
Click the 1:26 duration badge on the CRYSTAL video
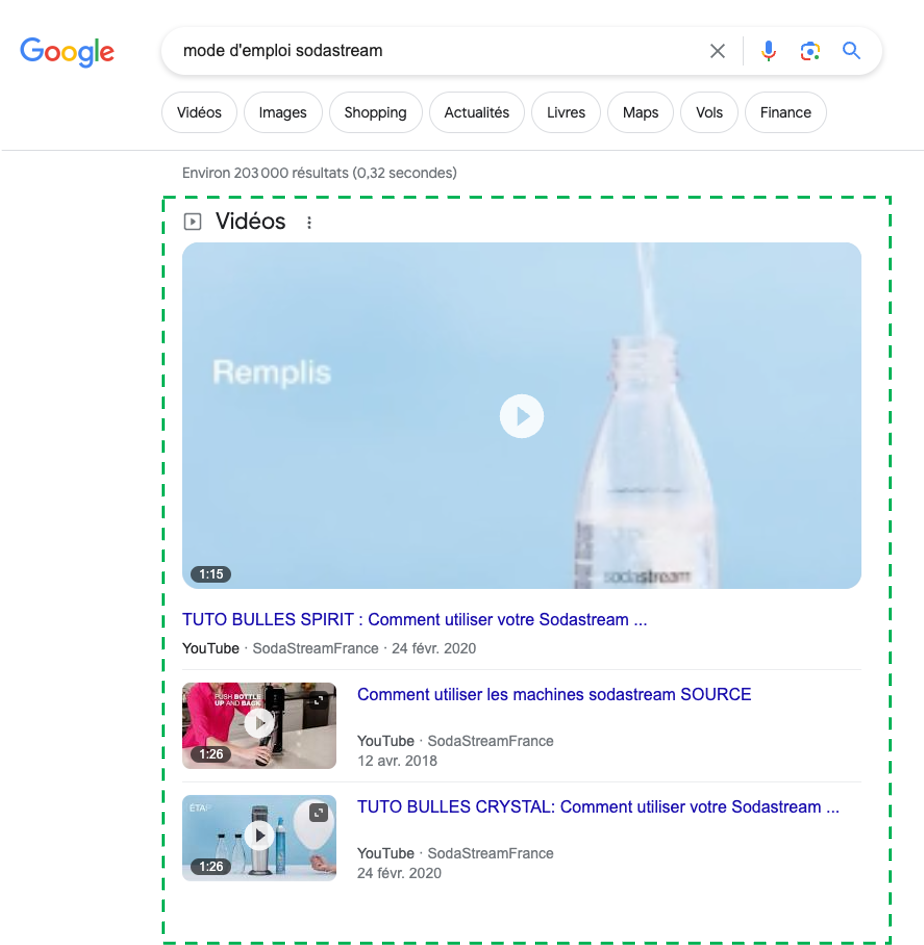pyautogui.click(x=211, y=867)
